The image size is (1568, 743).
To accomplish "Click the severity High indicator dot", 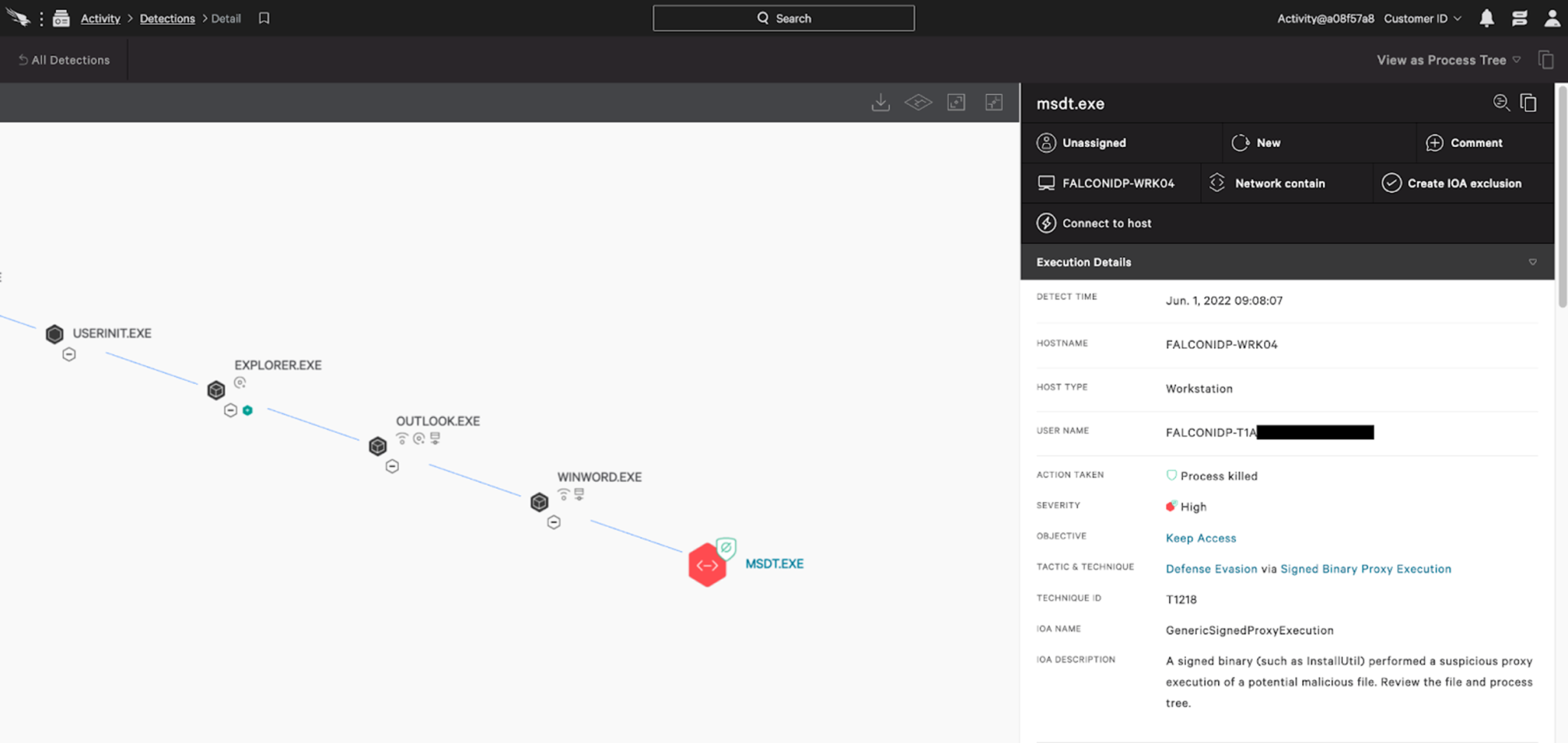I will coord(1170,505).
